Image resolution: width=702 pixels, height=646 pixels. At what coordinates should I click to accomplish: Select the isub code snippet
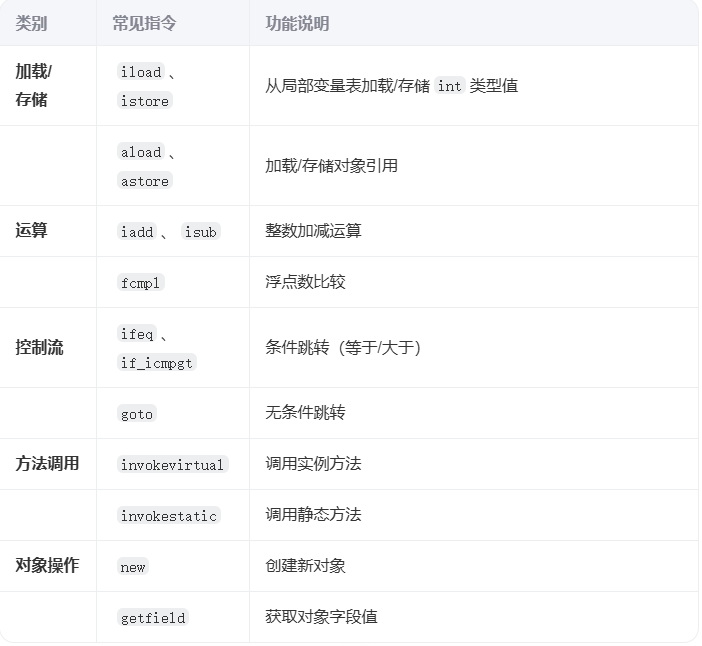[200, 231]
